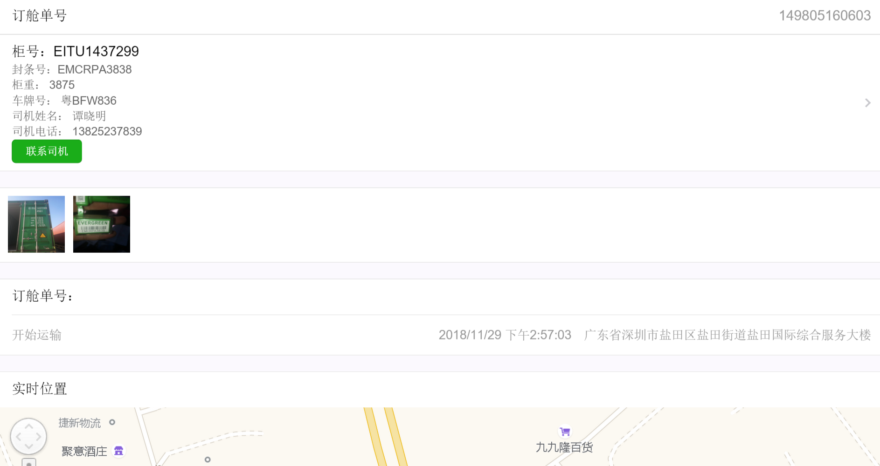Click the 九九隆百货 shopping cart icon
This screenshot has width=880, height=466.
pyautogui.click(x=565, y=432)
